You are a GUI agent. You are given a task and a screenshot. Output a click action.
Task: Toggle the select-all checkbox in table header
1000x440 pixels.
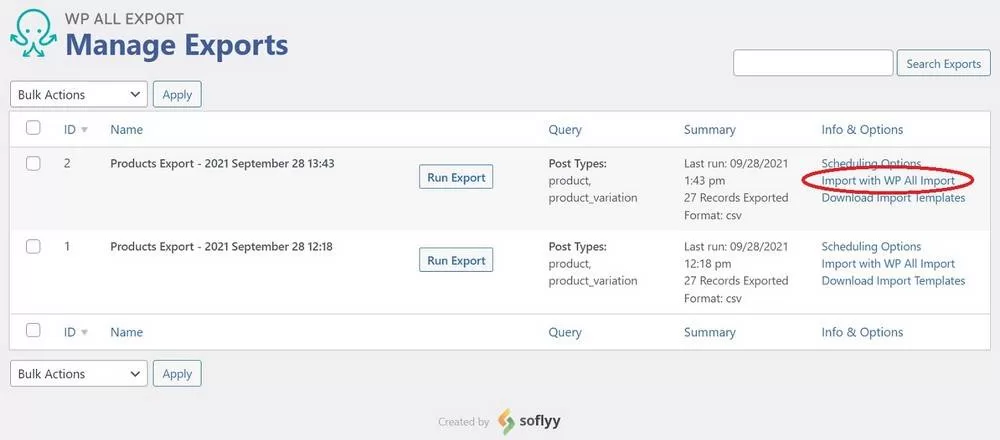[x=33, y=128]
